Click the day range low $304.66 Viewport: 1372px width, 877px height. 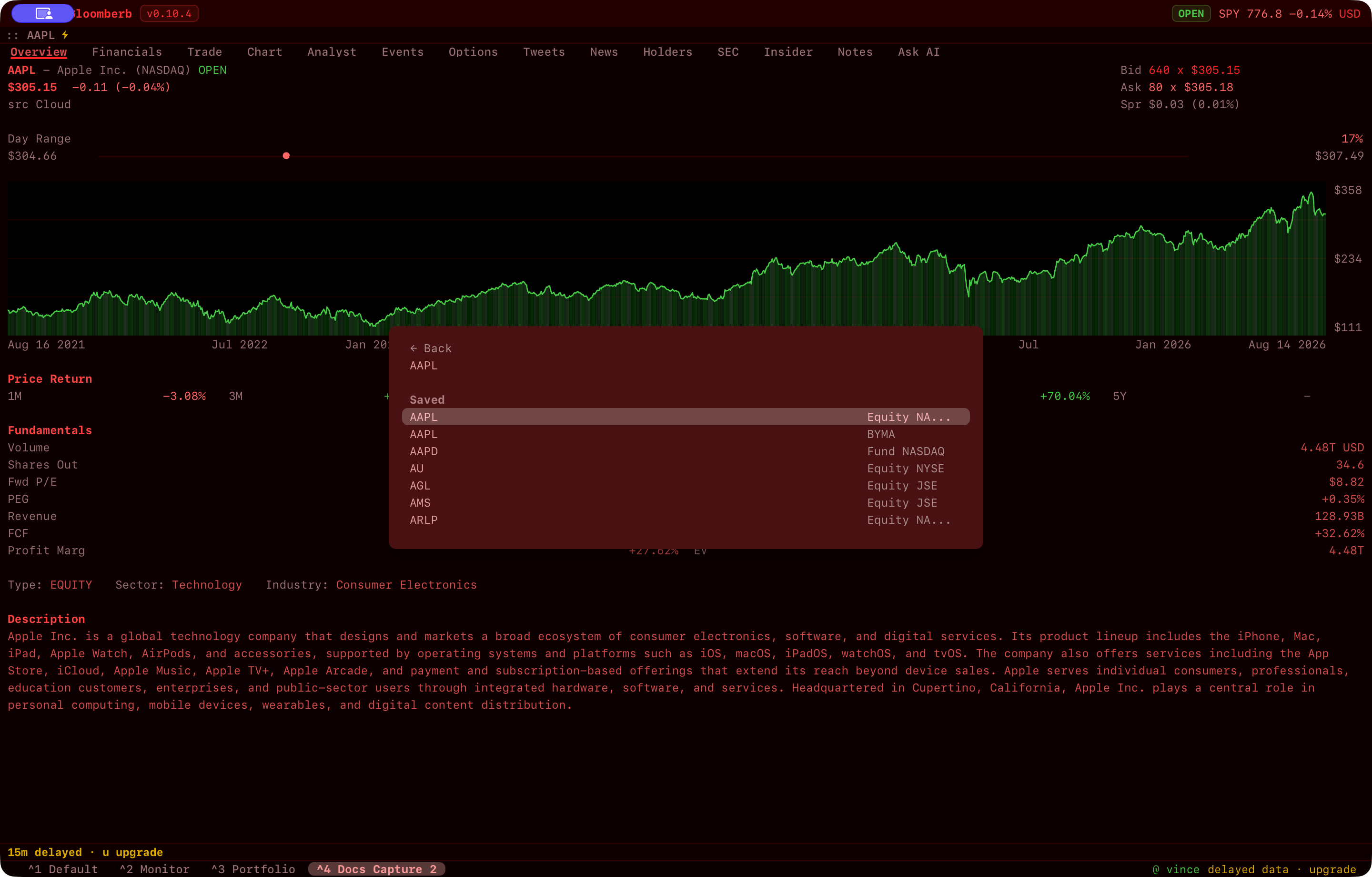pyautogui.click(x=32, y=156)
